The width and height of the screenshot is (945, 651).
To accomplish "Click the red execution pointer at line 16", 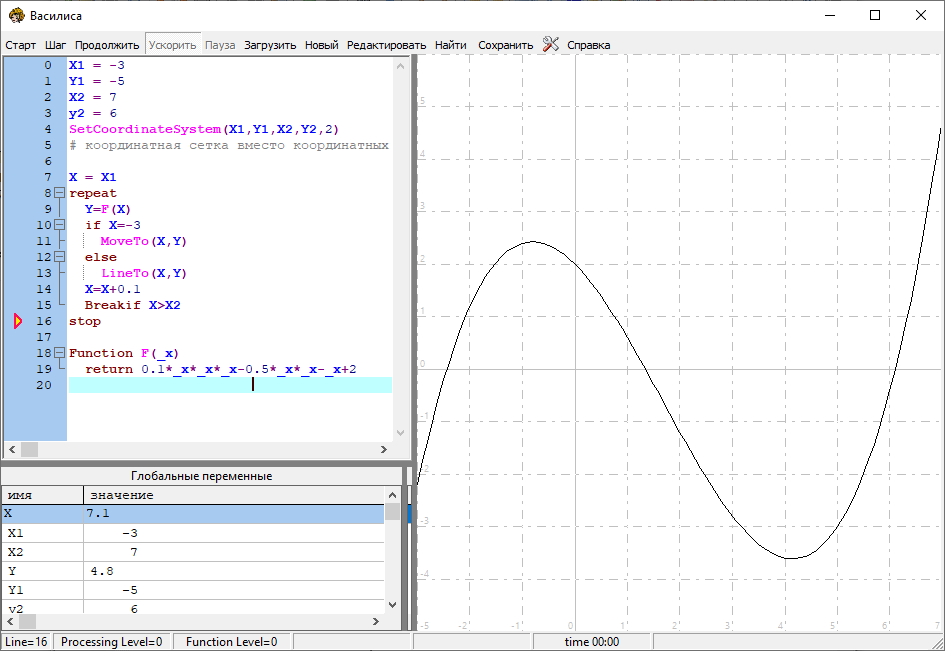I will click(17, 321).
